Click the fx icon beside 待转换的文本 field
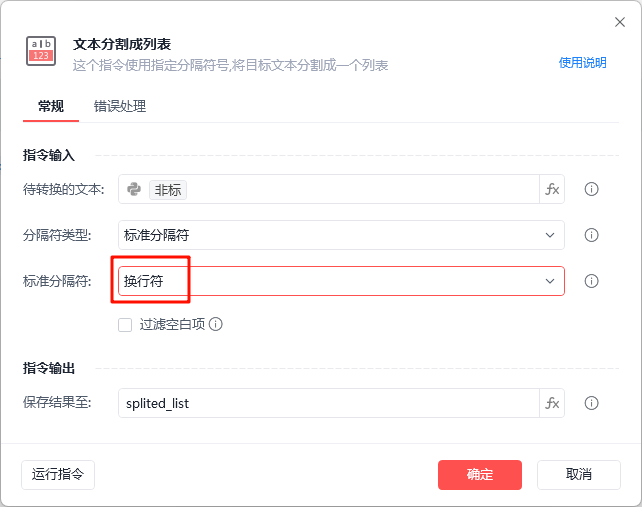 [552, 189]
